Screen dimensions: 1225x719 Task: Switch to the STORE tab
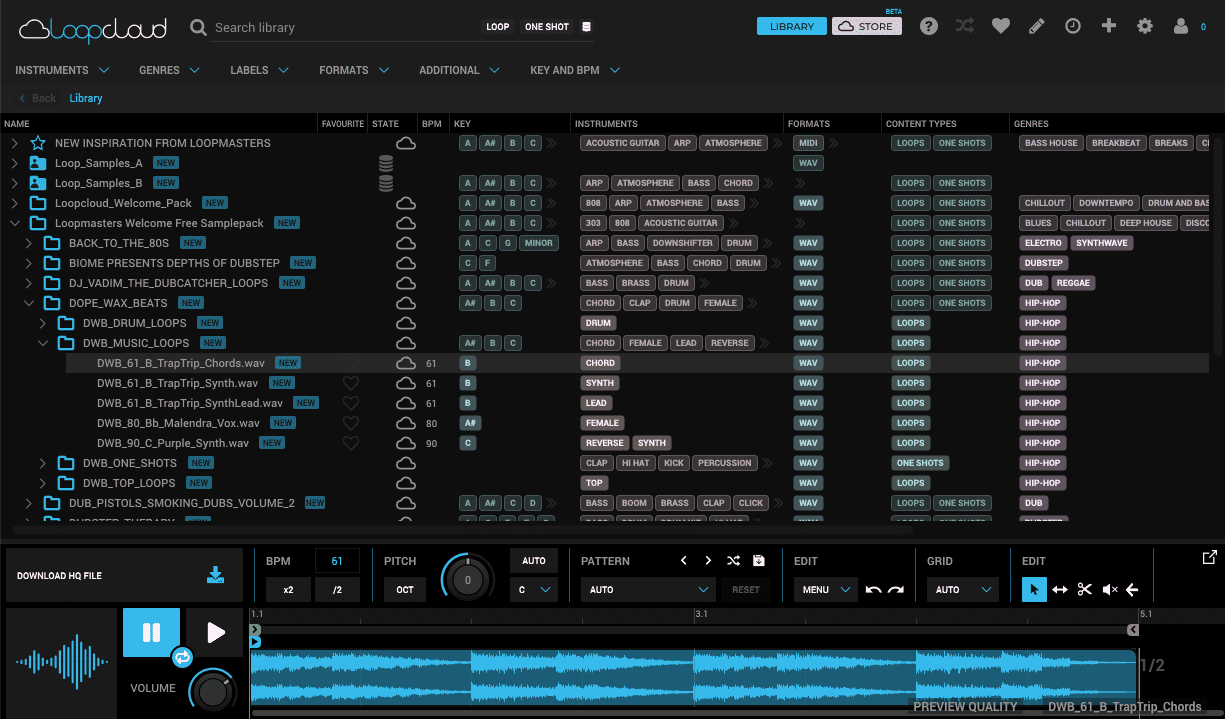867,26
